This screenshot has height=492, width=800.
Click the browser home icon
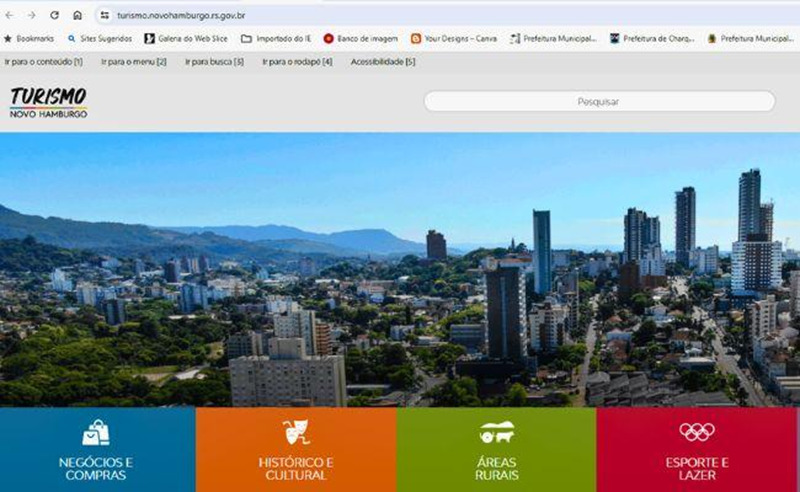[77, 15]
